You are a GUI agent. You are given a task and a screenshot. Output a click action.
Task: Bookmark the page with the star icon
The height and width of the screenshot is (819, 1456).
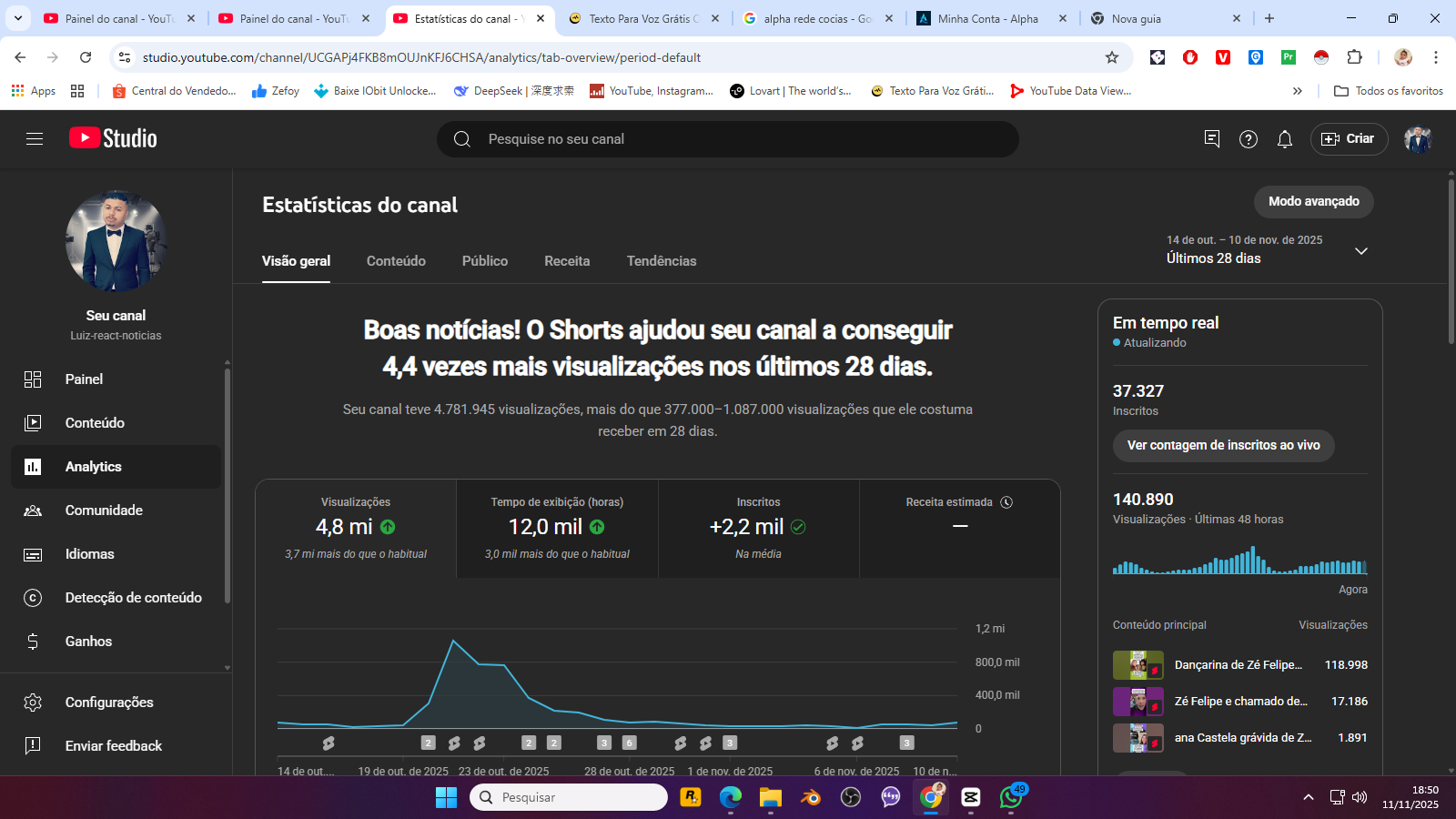click(x=1112, y=57)
